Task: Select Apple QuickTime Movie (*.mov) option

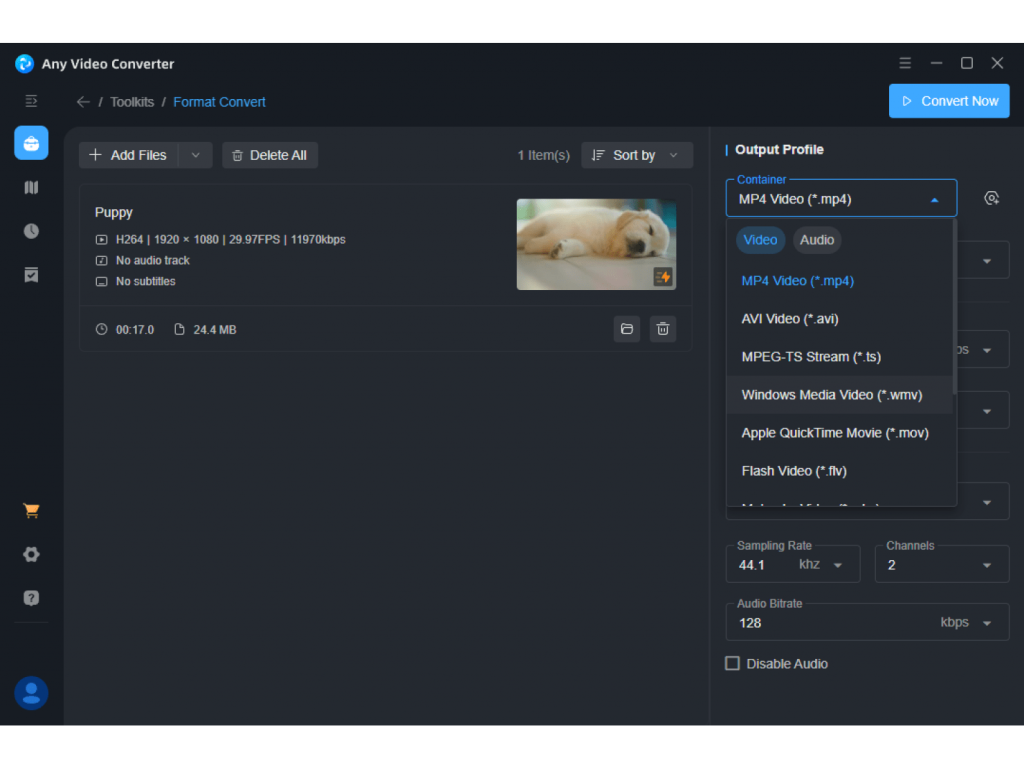Action: click(839, 432)
